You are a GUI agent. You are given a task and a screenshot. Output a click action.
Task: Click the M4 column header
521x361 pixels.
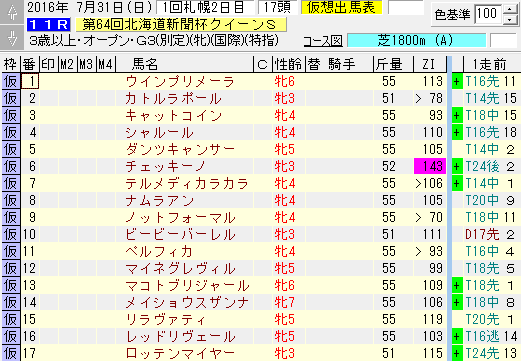(106, 64)
